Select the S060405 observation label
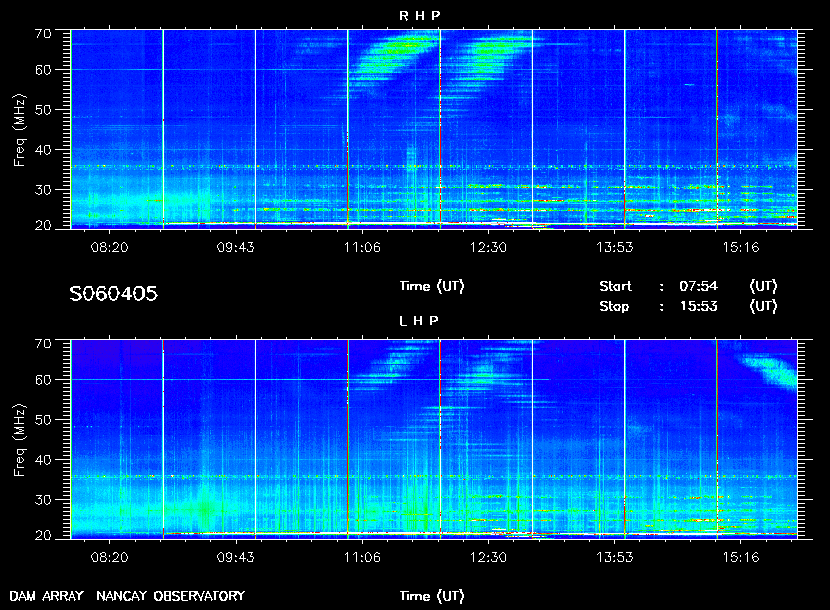 113,293
